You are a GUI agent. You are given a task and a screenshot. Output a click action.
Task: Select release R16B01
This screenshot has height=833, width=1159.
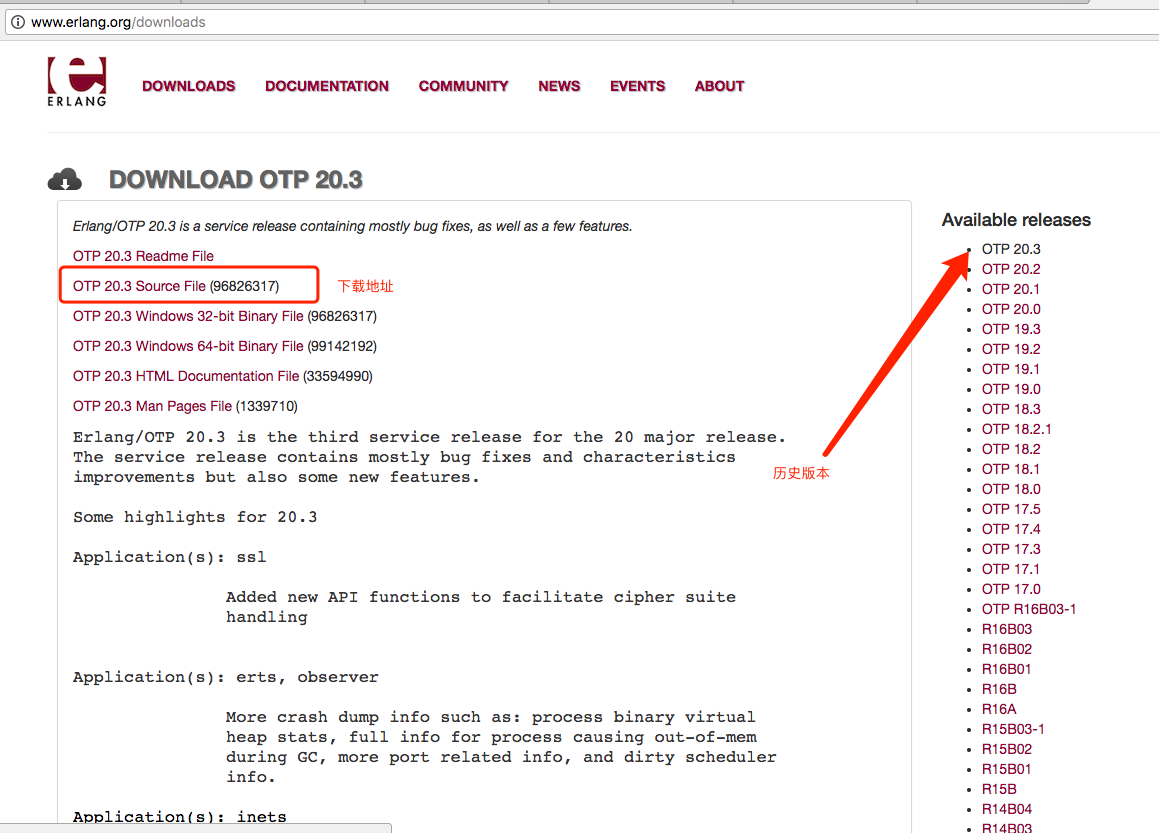[1006, 669]
